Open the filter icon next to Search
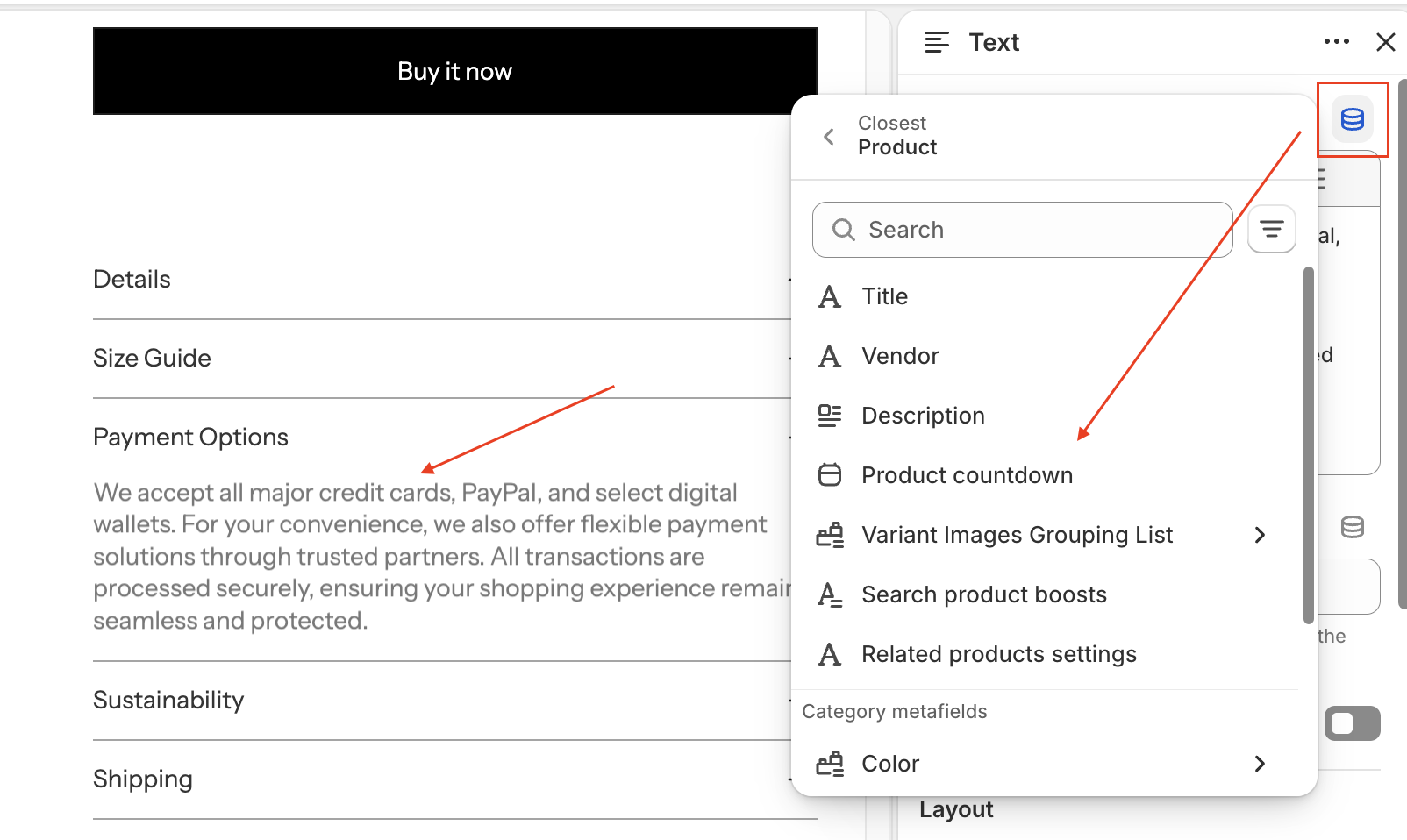Viewport: 1407px width, 840px height. (x=1271, y=230)
